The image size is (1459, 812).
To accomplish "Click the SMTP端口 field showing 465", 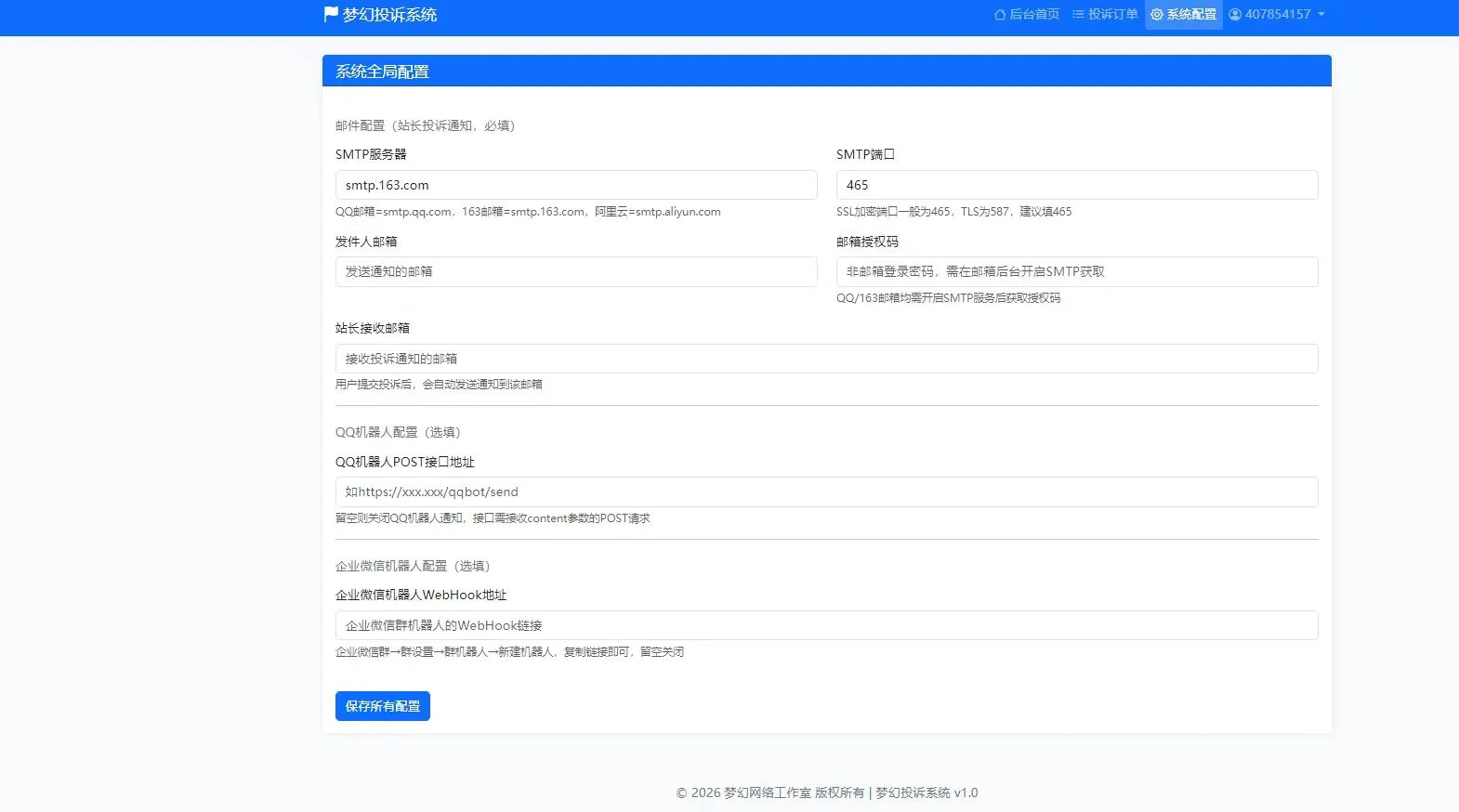I will coord(1076,185).
